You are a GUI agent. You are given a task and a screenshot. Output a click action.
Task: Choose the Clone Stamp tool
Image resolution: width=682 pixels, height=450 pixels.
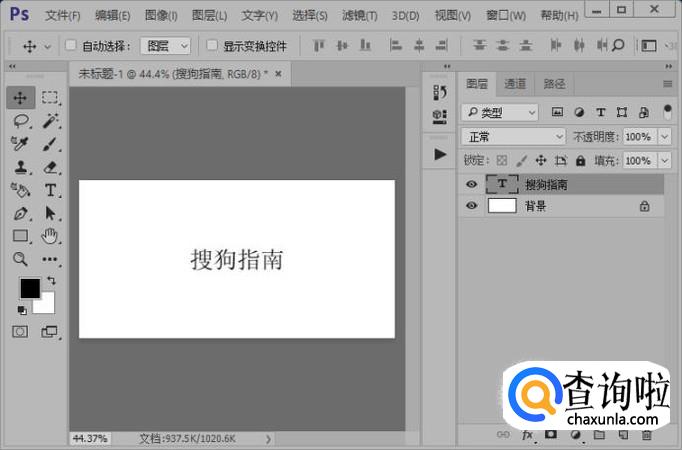(20, 167)
